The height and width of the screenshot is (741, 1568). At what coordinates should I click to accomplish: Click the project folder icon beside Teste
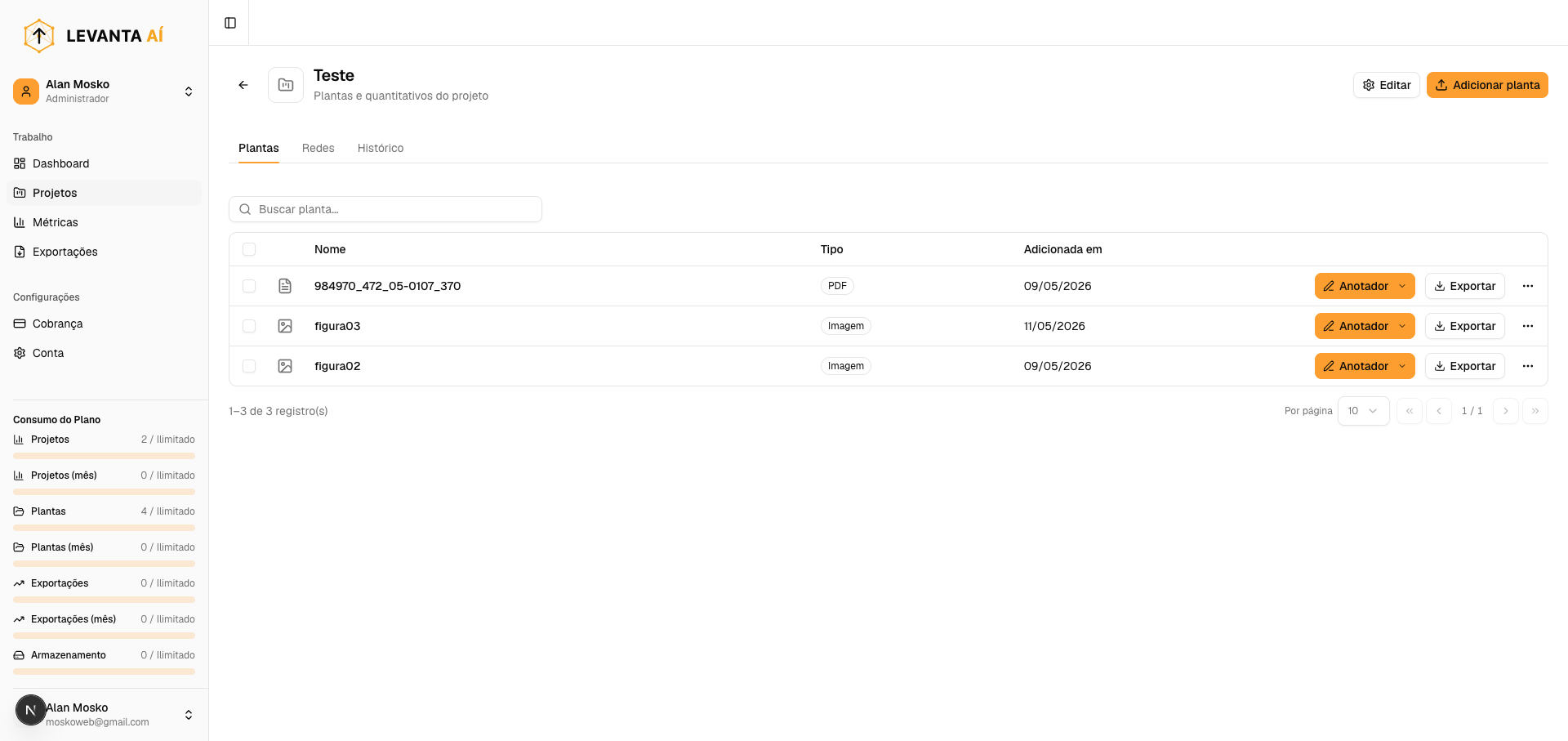click(286, 85)
